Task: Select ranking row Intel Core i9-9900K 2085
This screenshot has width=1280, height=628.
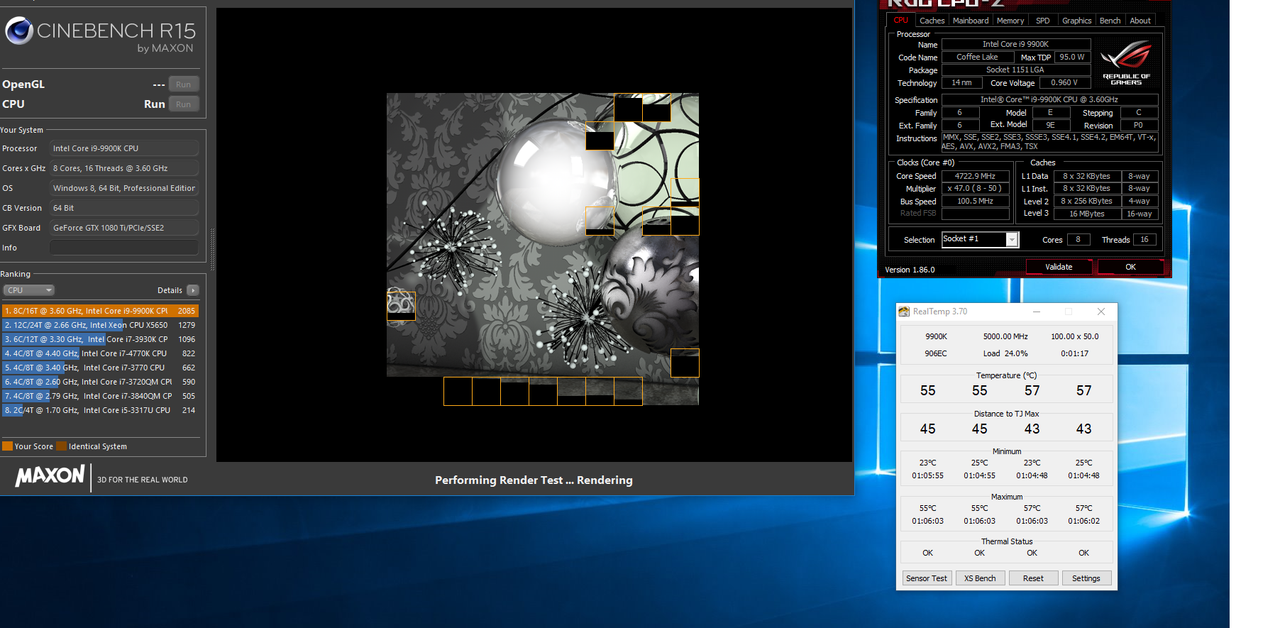Action: tap(100, 311)
